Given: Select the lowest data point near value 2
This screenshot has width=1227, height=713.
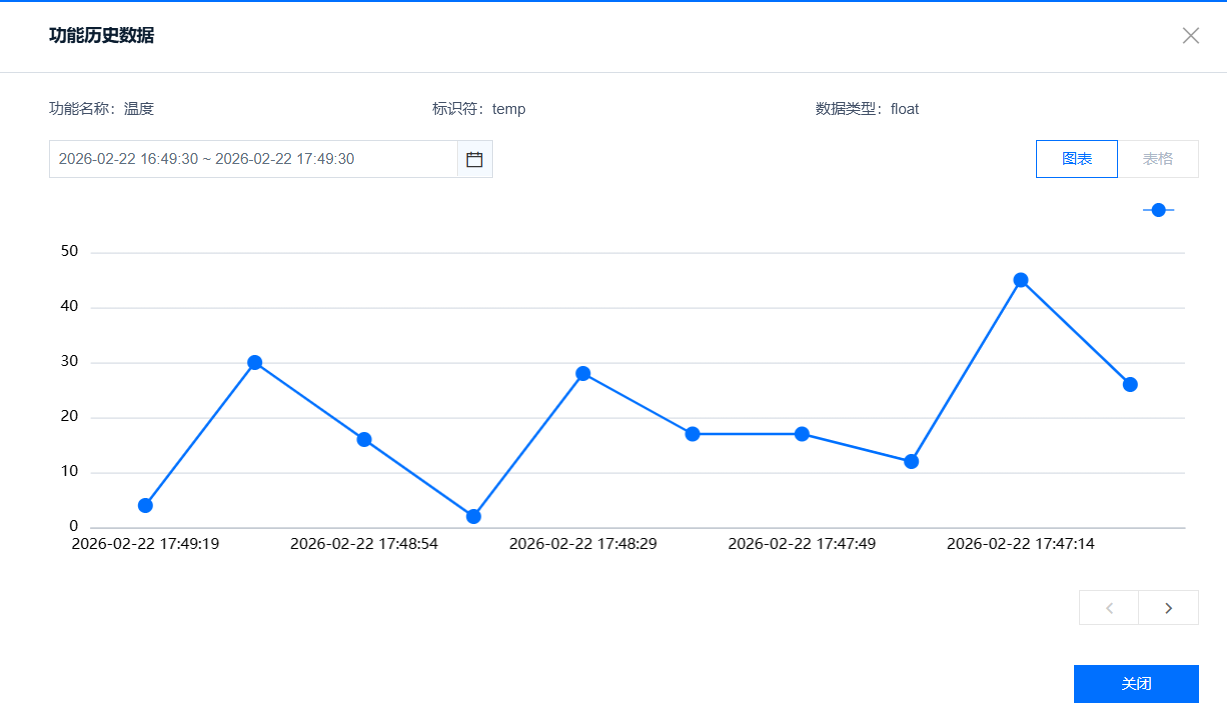Looking at the screenshot, I should (x=473, y=516).
